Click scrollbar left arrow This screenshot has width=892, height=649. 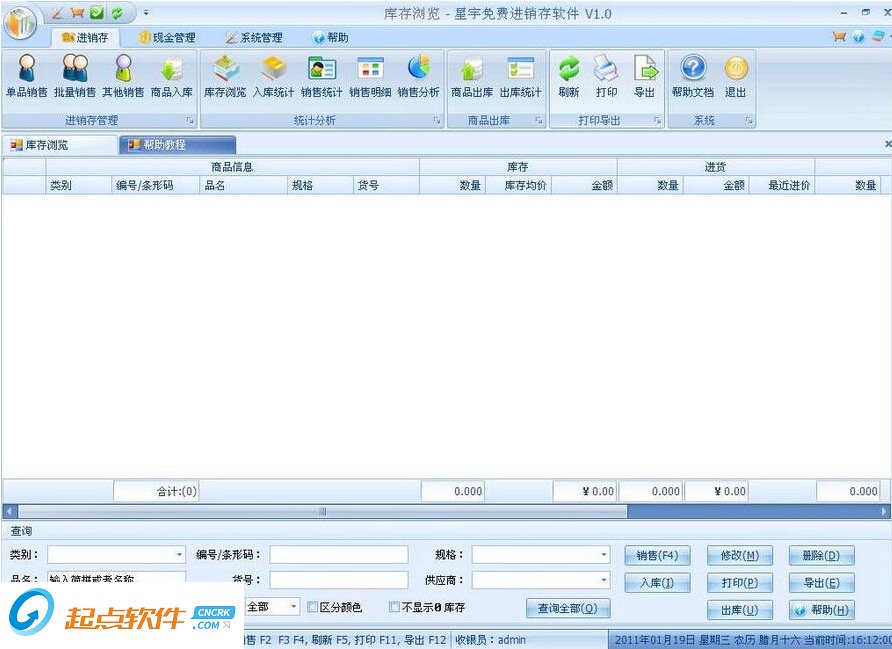(9, 511)
